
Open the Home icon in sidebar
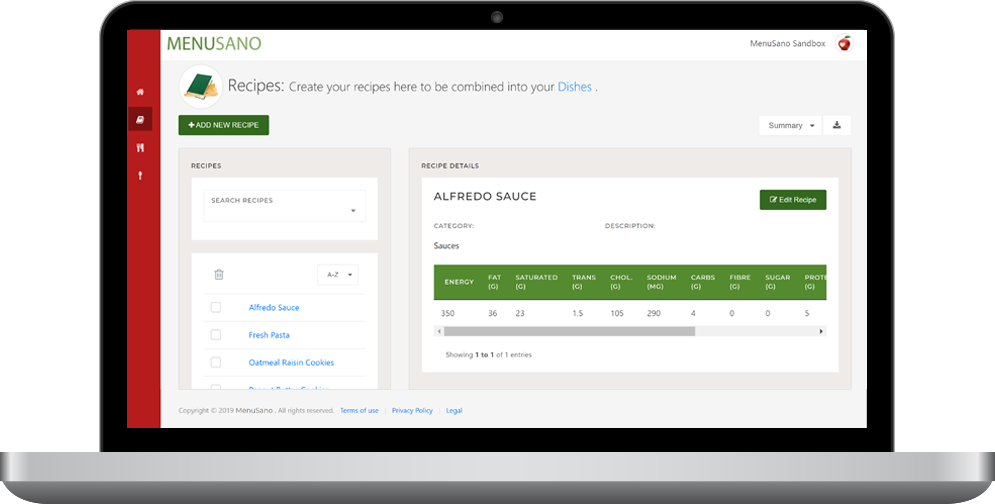(x=140, y=92)
